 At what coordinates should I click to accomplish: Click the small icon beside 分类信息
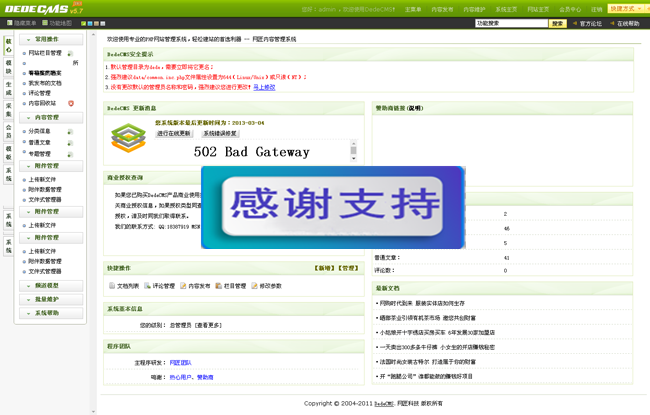[x=70, y=131]
